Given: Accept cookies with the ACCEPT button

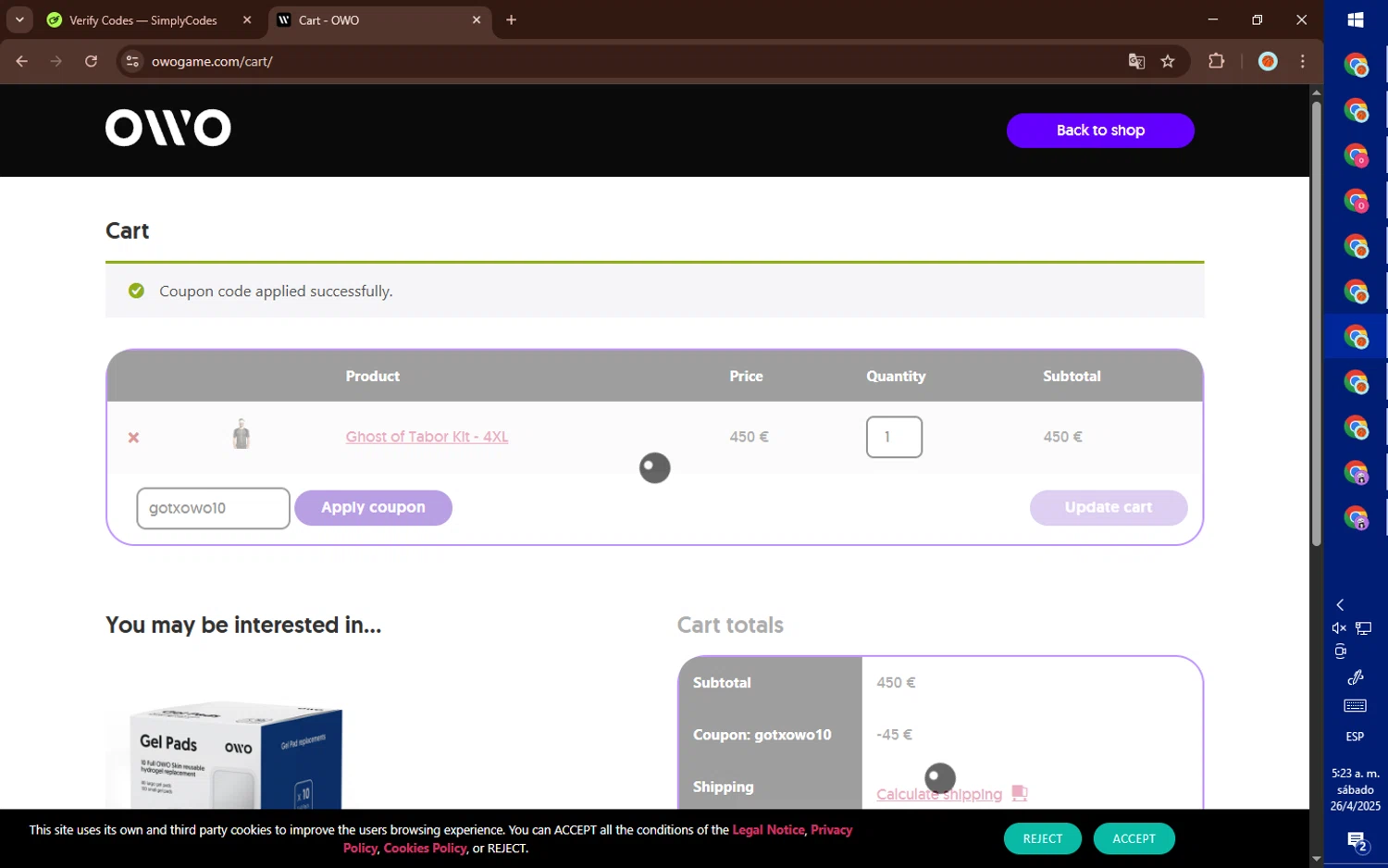Looking at the screenshot, I should (x=1134, y=838).
